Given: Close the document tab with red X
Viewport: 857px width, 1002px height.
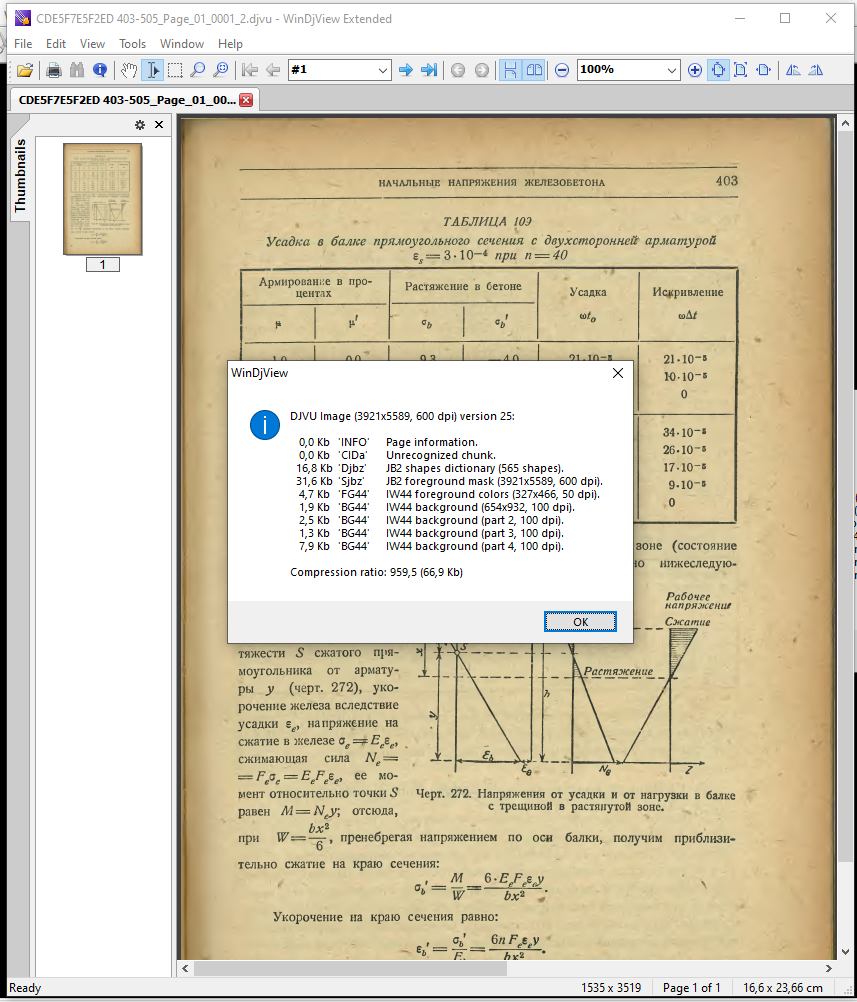Looking at the screenshot, I should (246, 100).
